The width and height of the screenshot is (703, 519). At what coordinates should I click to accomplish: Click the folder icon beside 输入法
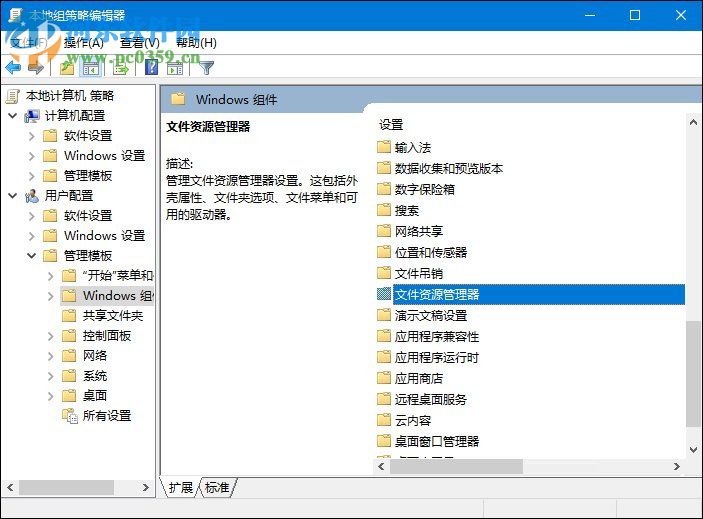click(384, 147)
